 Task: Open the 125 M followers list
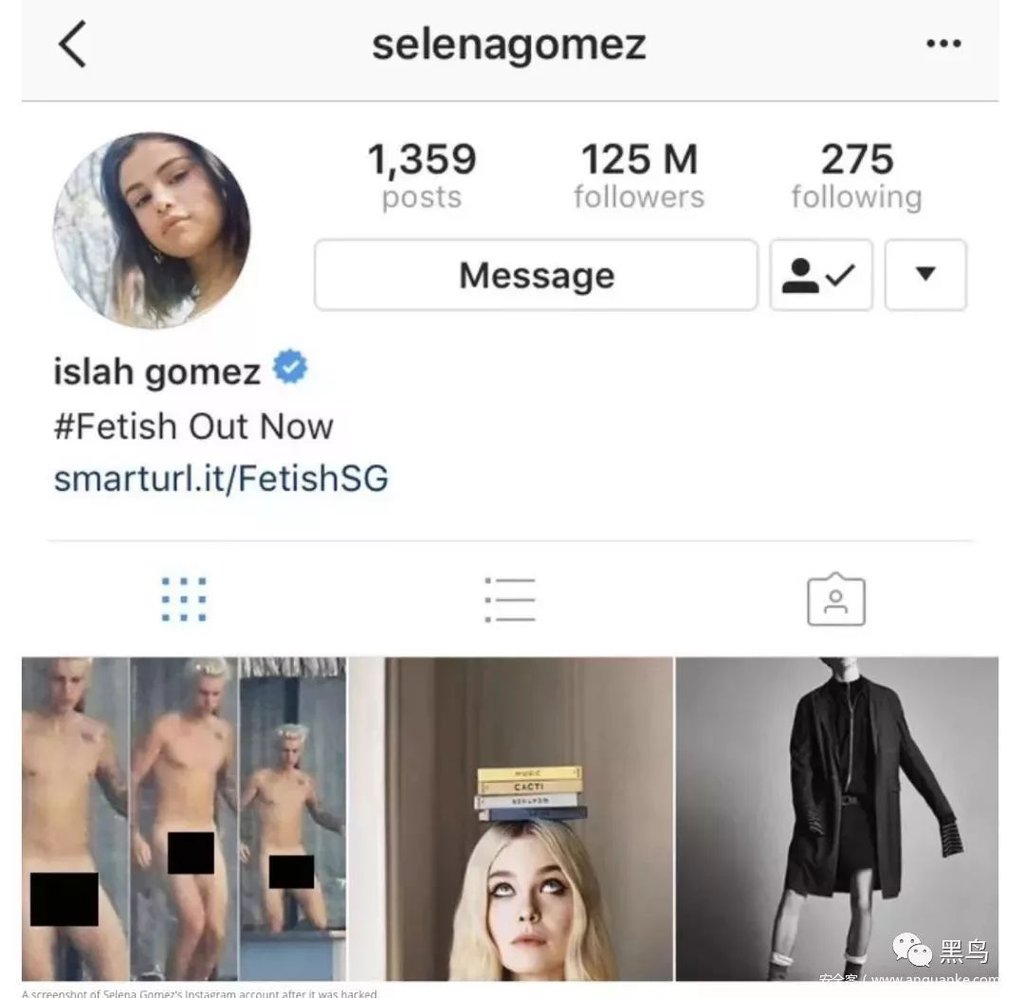(639, 176)
